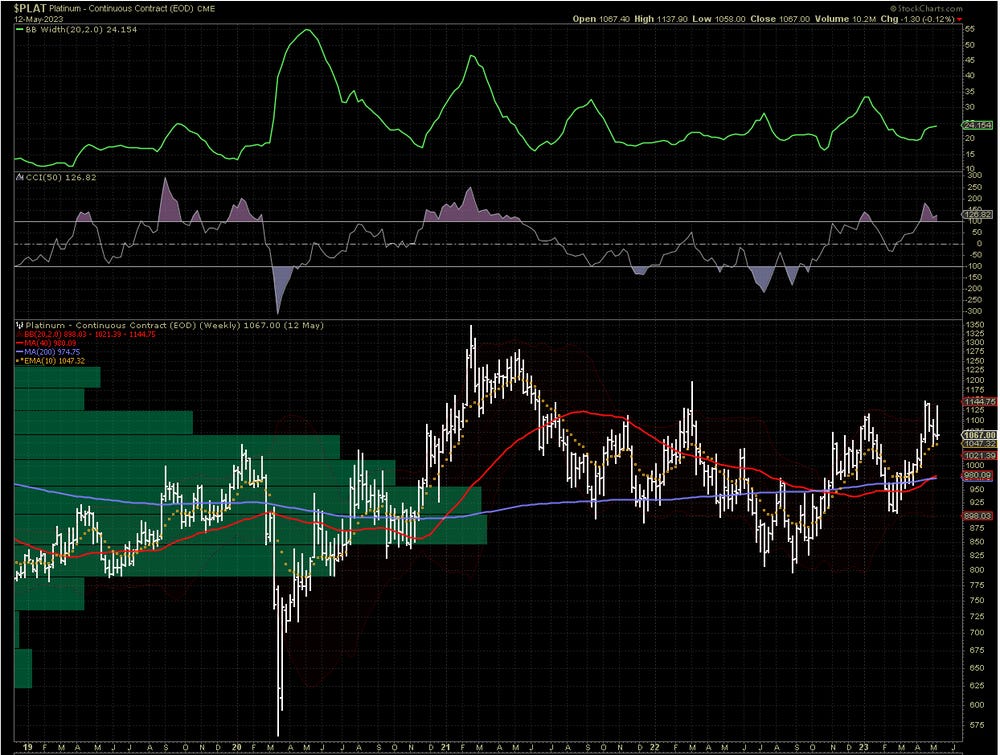The width and height of the screenshot is (1000, 755).
Task: Click the red line marker beside MA(40)
Action: pyautogui.click(x=18, y=343)
